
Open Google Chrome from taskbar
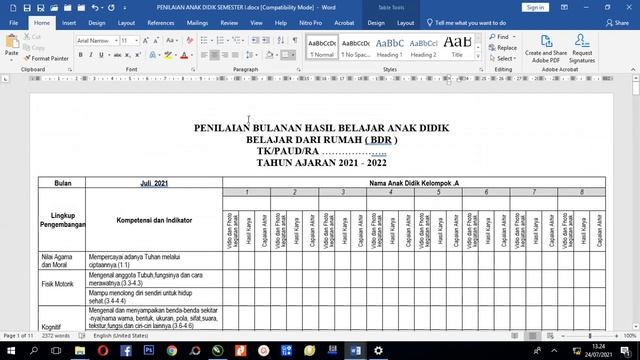(x=172, y=350)
